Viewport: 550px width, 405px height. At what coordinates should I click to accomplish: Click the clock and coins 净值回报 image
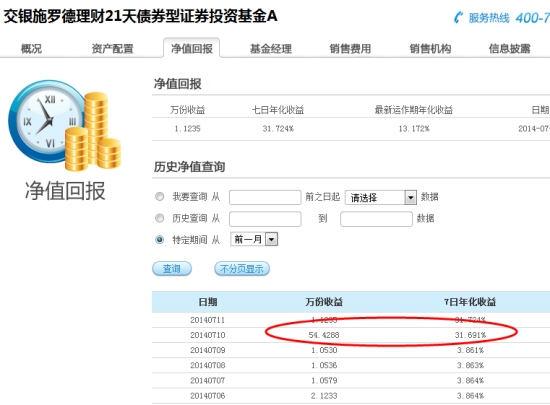(65, 126)
